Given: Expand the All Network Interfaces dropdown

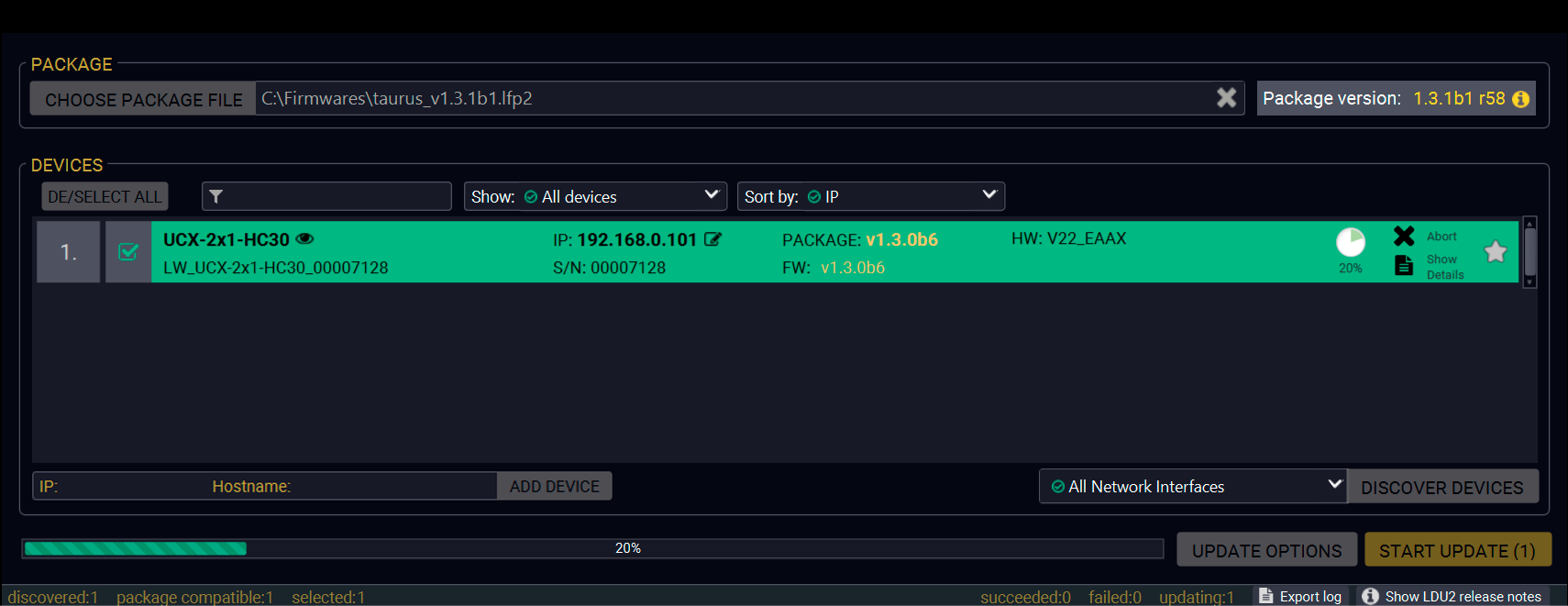Looking at the screenshot, I should (1193, 486).
